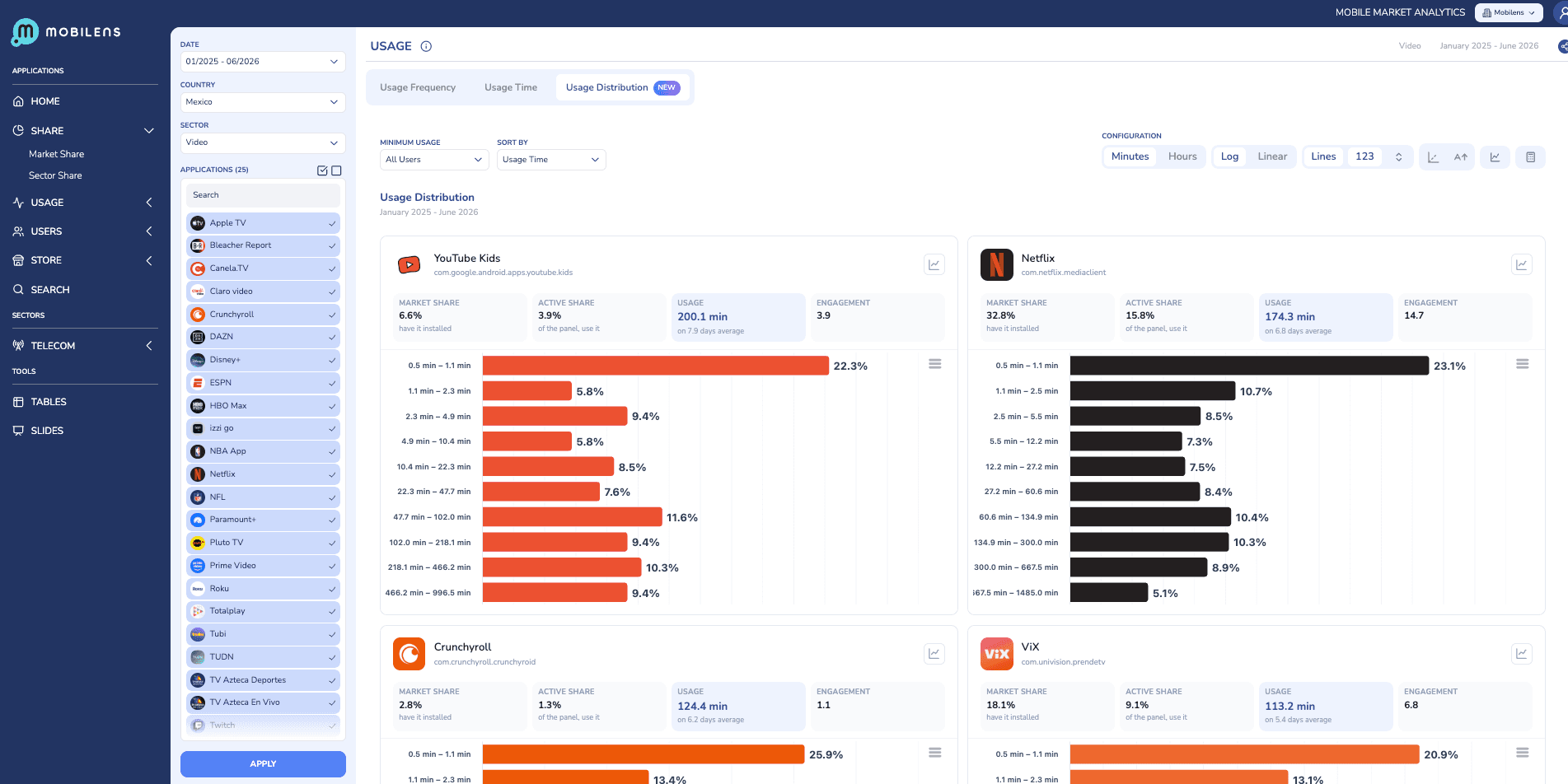Open the Country dropdown showing Mexico
This screenshot has height=784, width=1568.
[263, 102]
